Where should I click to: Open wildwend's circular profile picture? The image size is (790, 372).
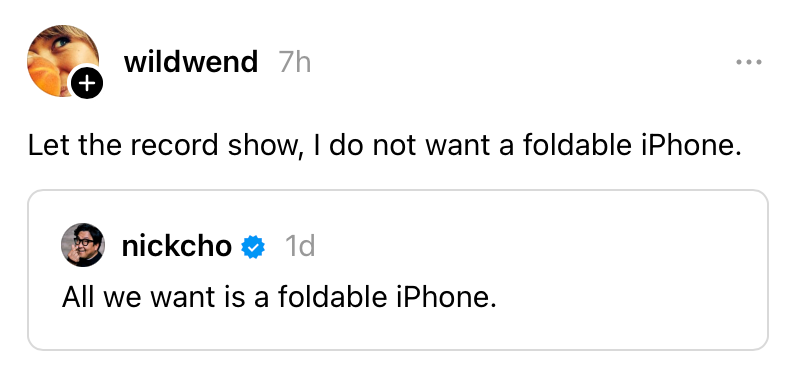(x=63, y=60)
